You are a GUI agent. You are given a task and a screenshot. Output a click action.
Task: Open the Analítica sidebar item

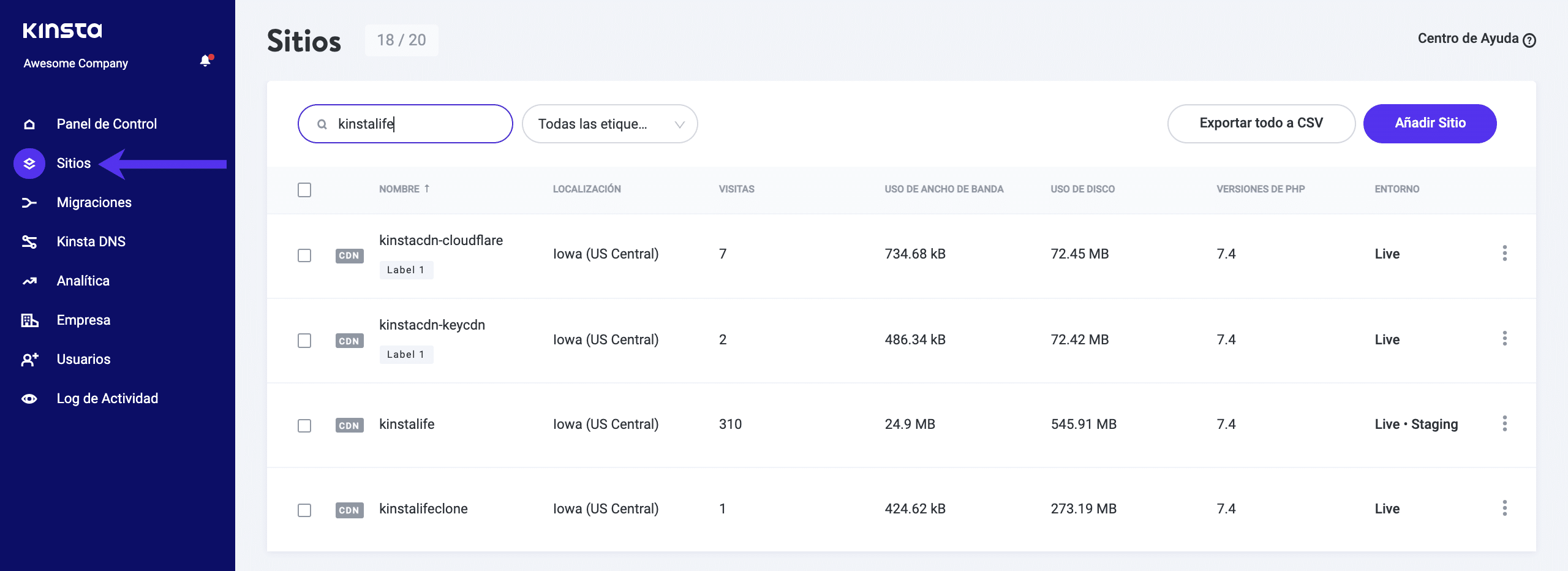click(83, 281)
